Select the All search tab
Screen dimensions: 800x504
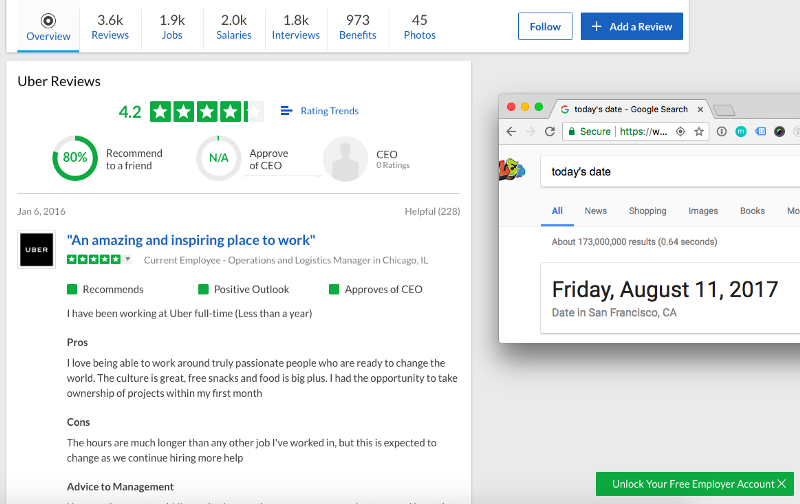click(557, 211)
